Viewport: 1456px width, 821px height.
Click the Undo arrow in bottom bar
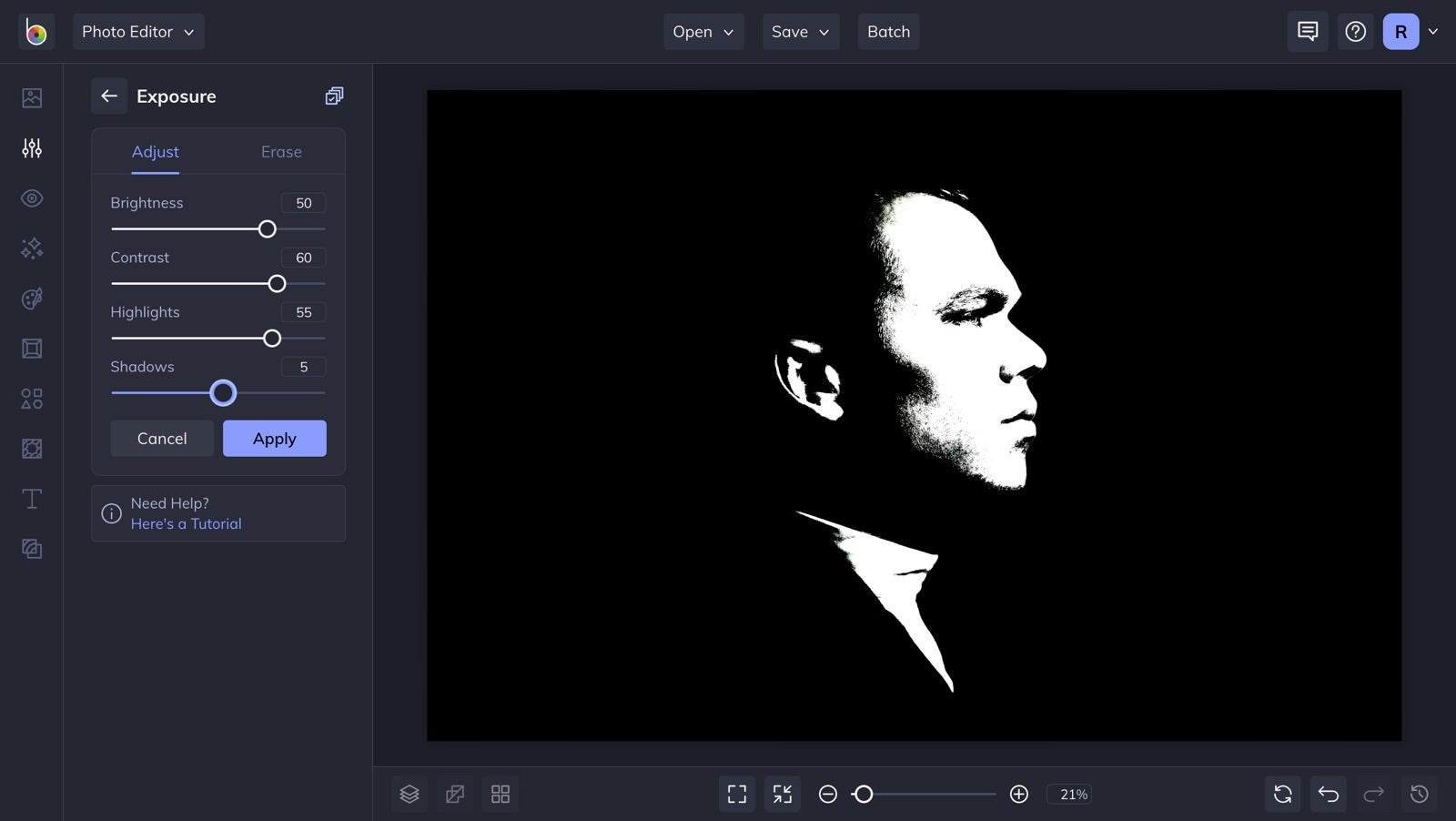point(1329,795)
